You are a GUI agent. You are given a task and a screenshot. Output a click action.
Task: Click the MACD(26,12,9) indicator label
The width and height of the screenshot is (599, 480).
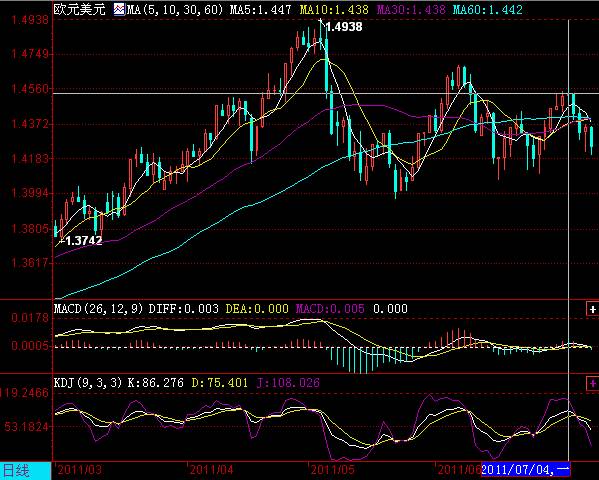pos(99,308)
